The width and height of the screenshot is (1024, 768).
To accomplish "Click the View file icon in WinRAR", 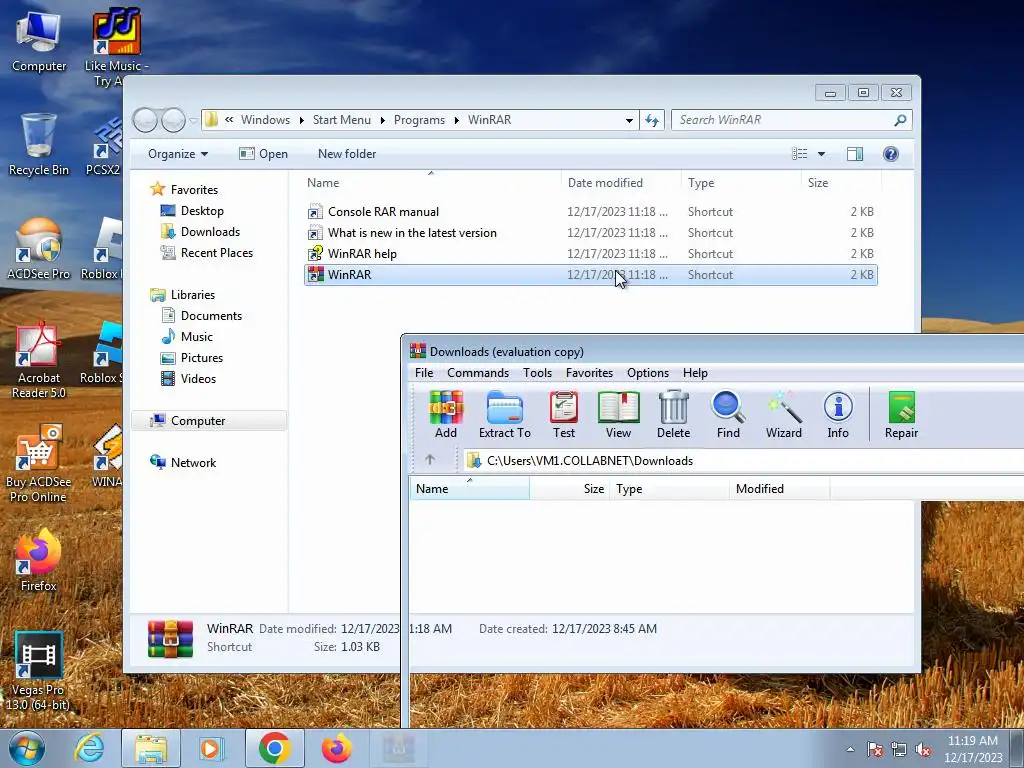I will 618,414.
